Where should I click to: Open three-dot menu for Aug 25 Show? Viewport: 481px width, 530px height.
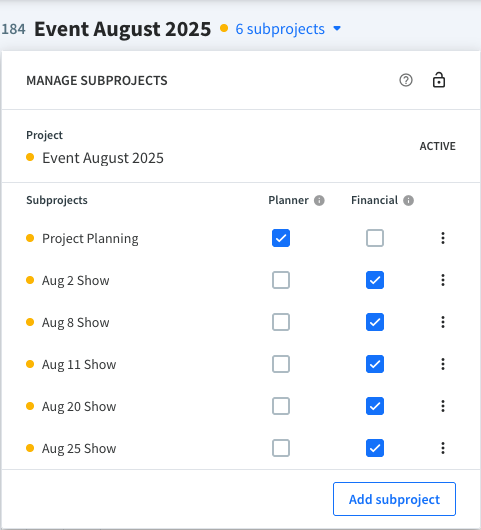[x=443, y=448]
